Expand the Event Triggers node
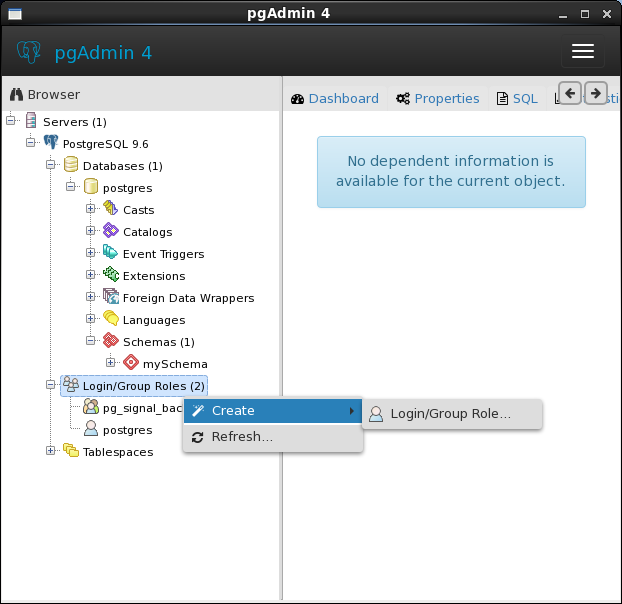Image resolution: width=622 pixels, height=604 pixels. point(90,252)
